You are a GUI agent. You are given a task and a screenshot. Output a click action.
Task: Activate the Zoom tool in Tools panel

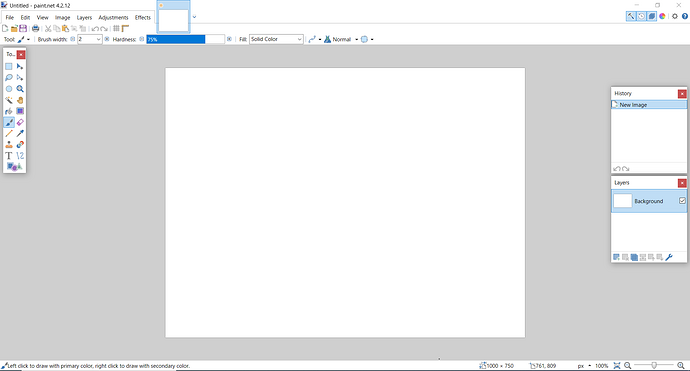pyautogui.click(x=20, y=89)
